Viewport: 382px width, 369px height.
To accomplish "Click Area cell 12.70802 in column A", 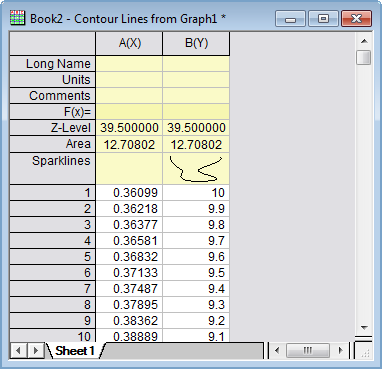I will tap(129, 144).
